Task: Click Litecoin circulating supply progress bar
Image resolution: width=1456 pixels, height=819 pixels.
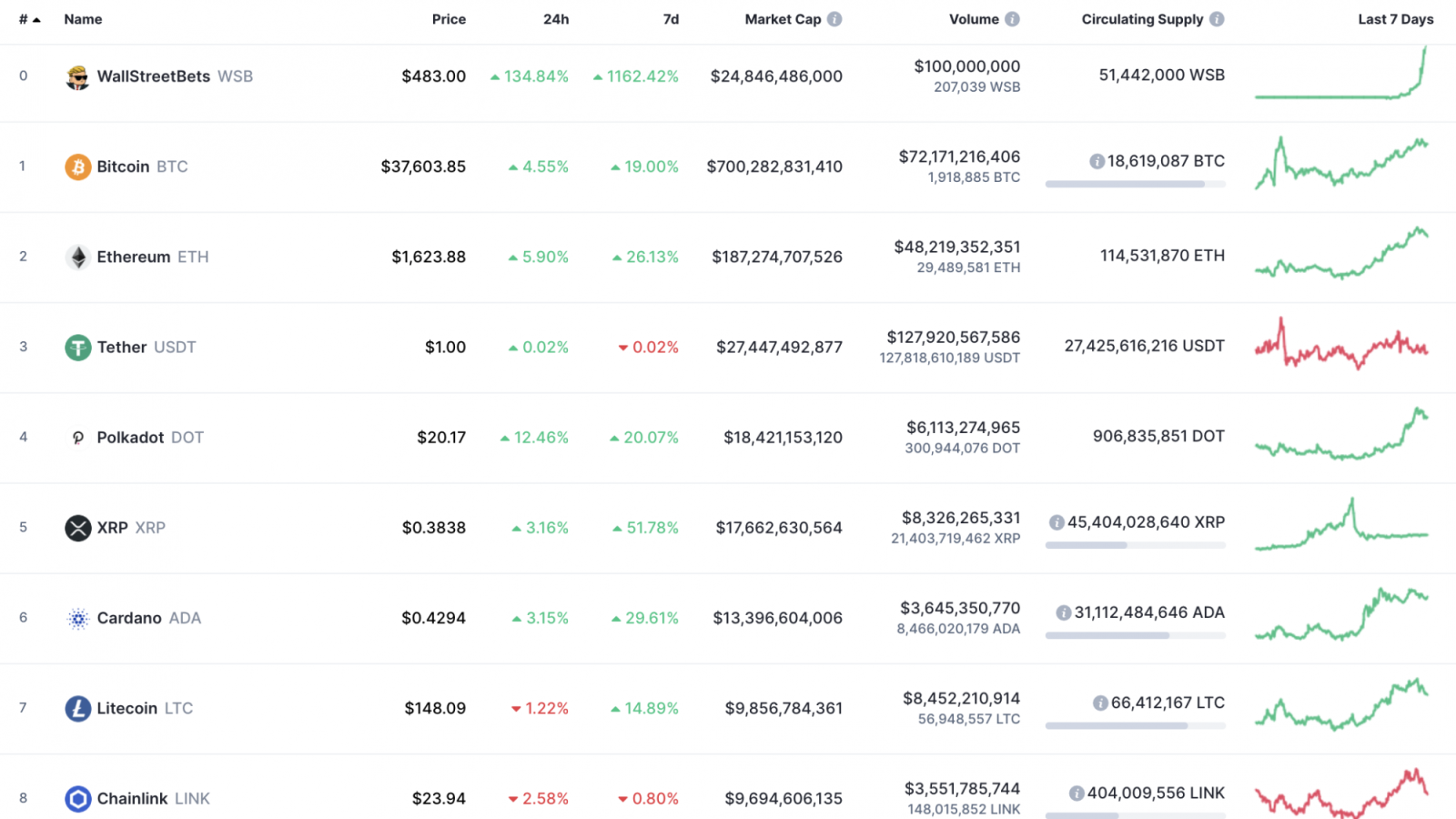Action: 1135,725
